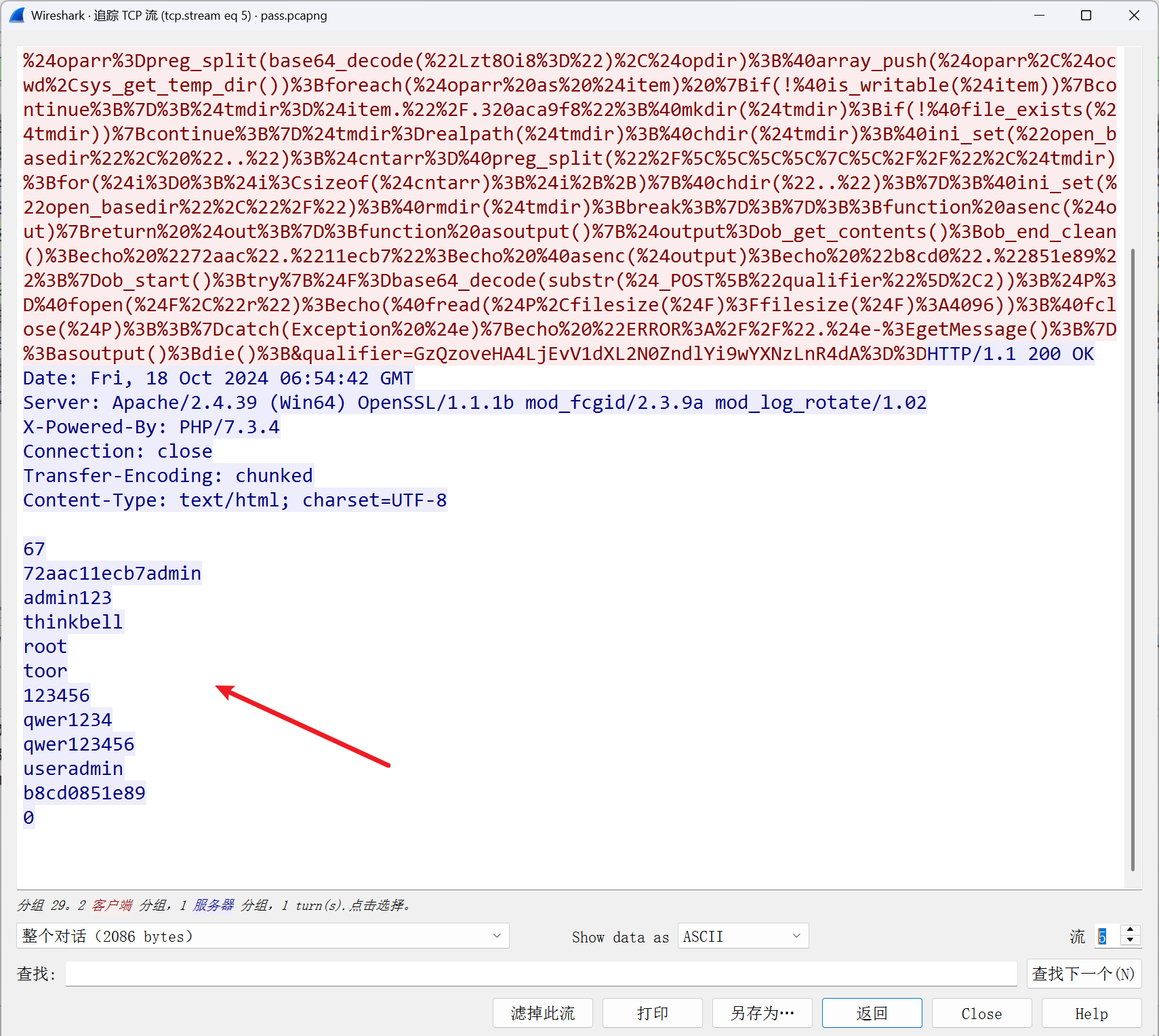The height and width of the screenshot is (1036, 1159).
Task: Click the Help button
Action: 1091,1013
